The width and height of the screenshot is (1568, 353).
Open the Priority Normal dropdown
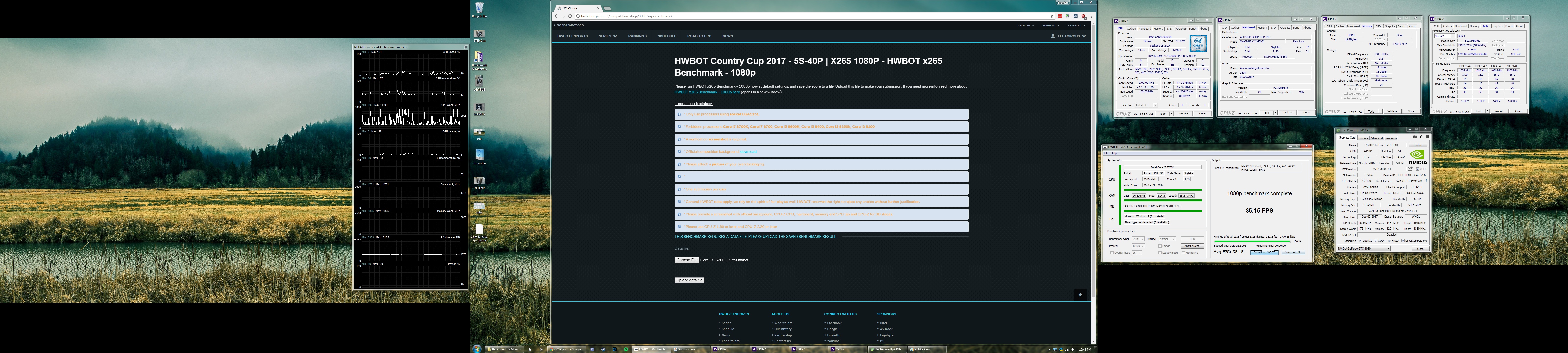pos(1167,239)
